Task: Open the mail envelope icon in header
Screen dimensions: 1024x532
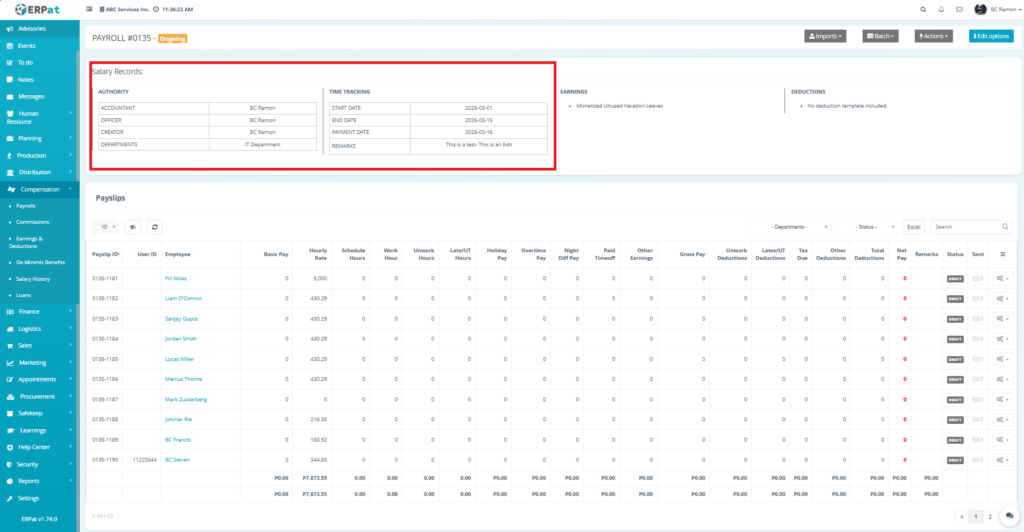Action: (x=960, y=9)
